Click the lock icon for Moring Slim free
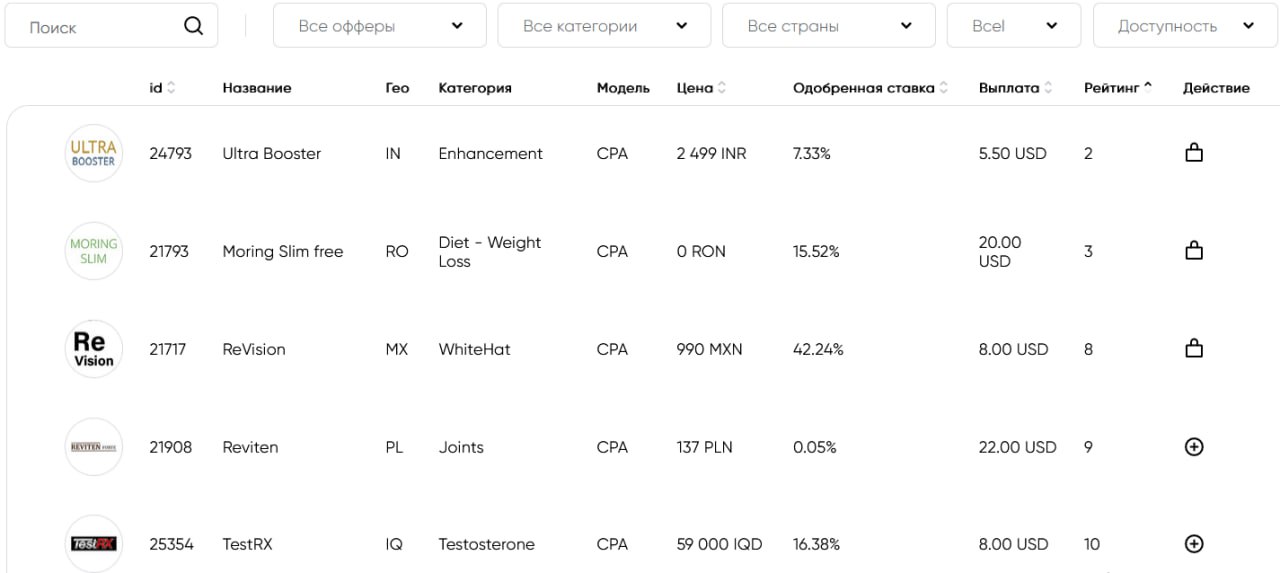 [1193, 251]
